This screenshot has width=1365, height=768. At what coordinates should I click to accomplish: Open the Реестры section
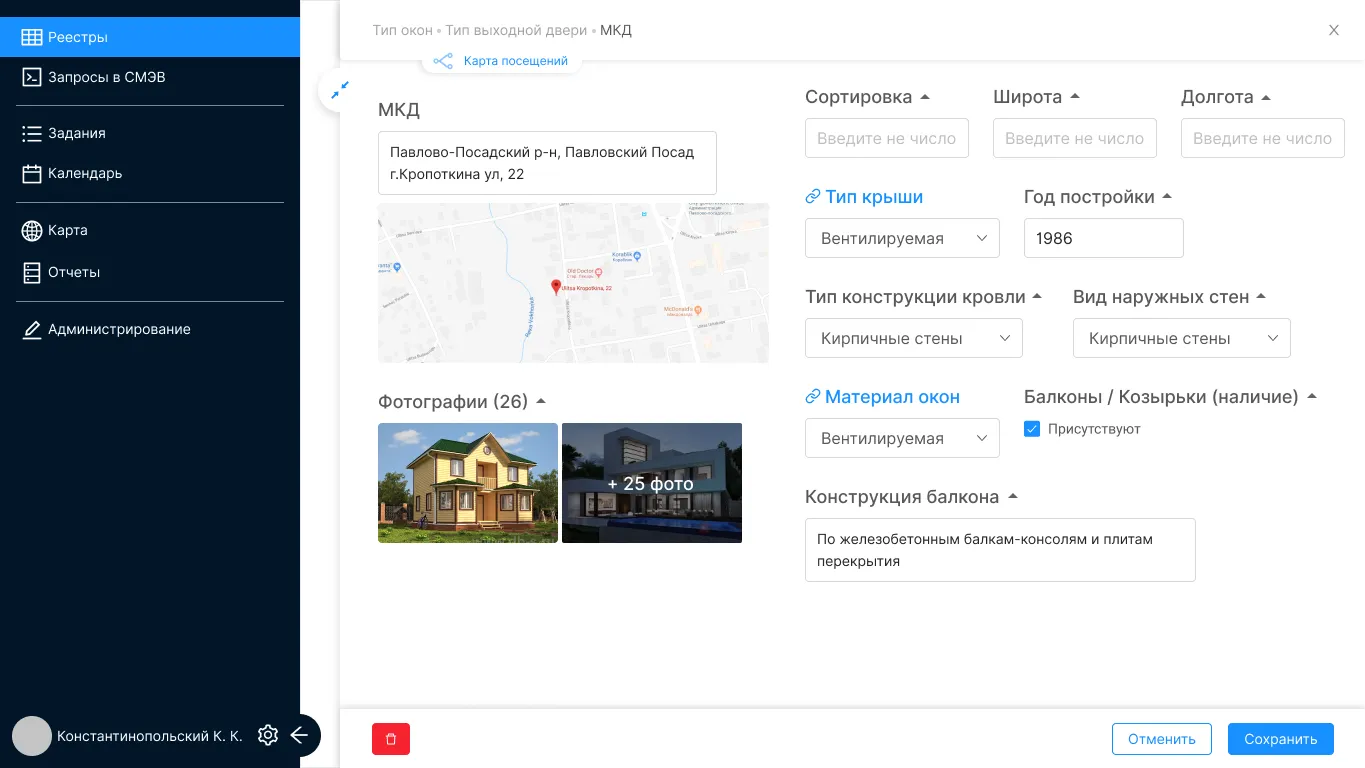pos(150,37)
